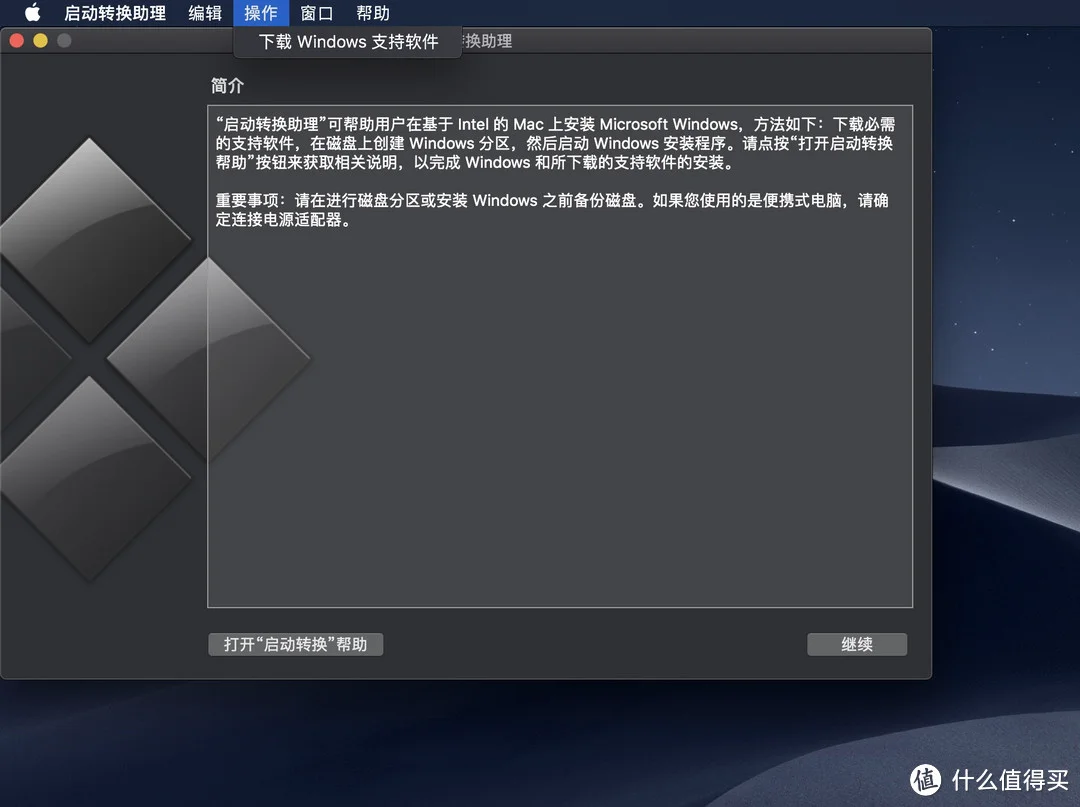1080x807 pixels.
Task: Click the 打开“启动转换”帮助 button
Action: tap(295, 644)
